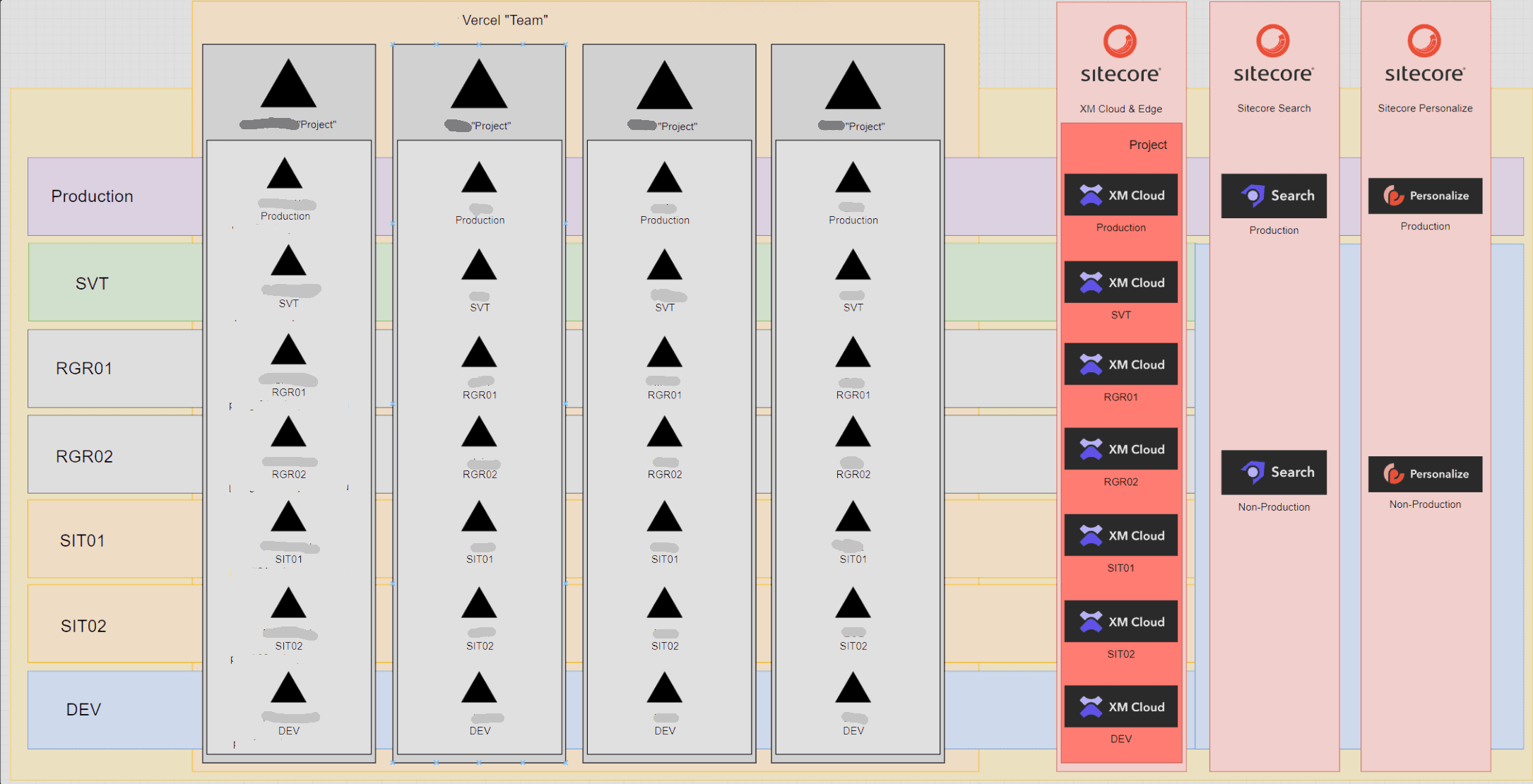The height and width of the screenshot is (784, 1533).
Task: Click the SIT01 swimlane label
Action: coord(82,541)
